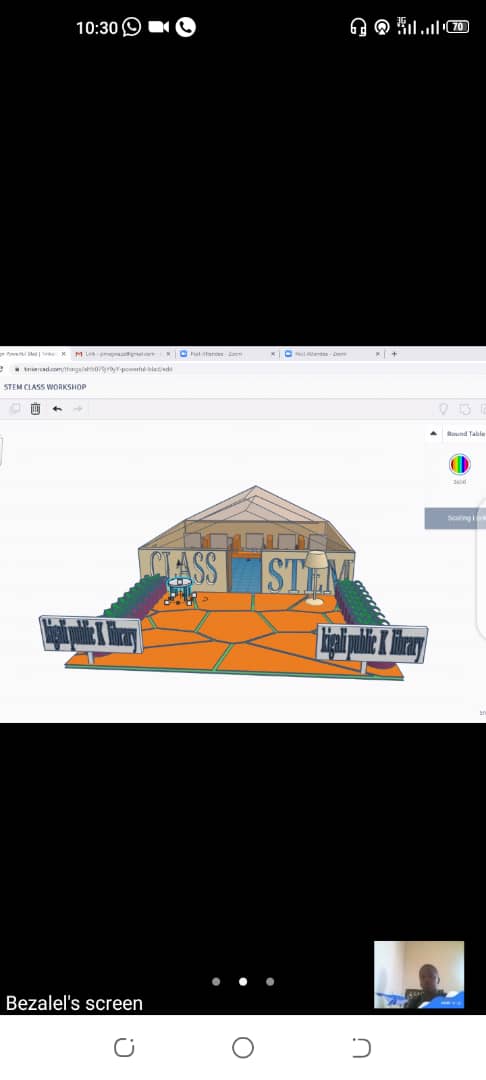Click the Solid label under the color circle
486x1080 pixels.
[x=459, y=481]
